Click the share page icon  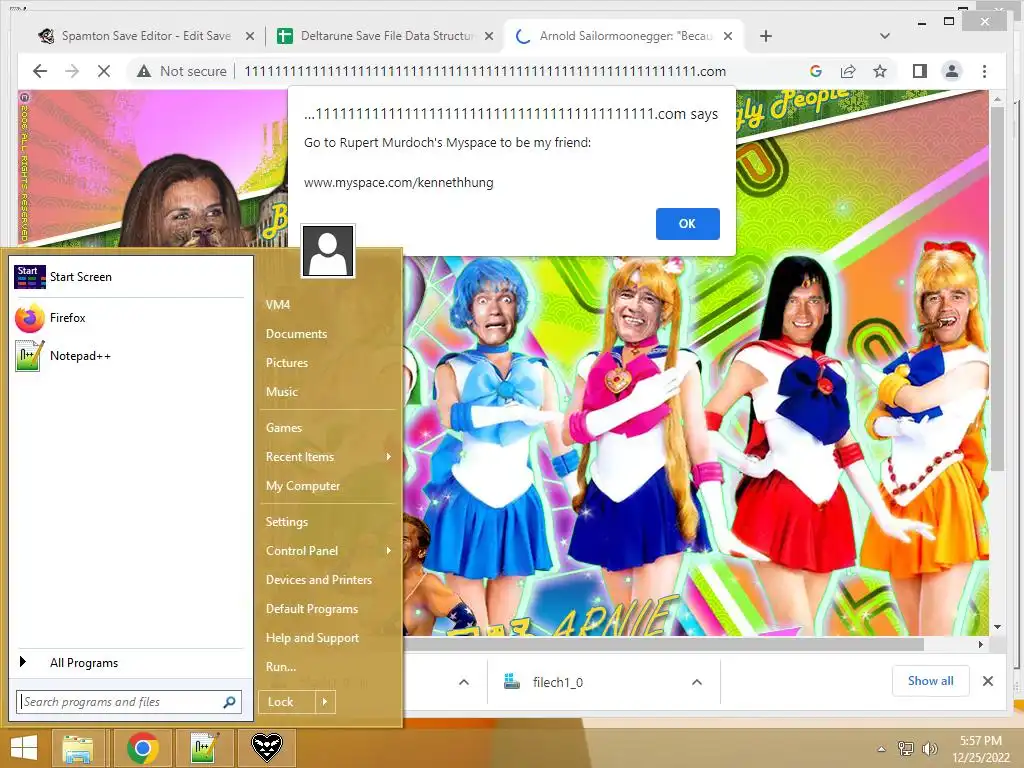(x=848, y=71)
